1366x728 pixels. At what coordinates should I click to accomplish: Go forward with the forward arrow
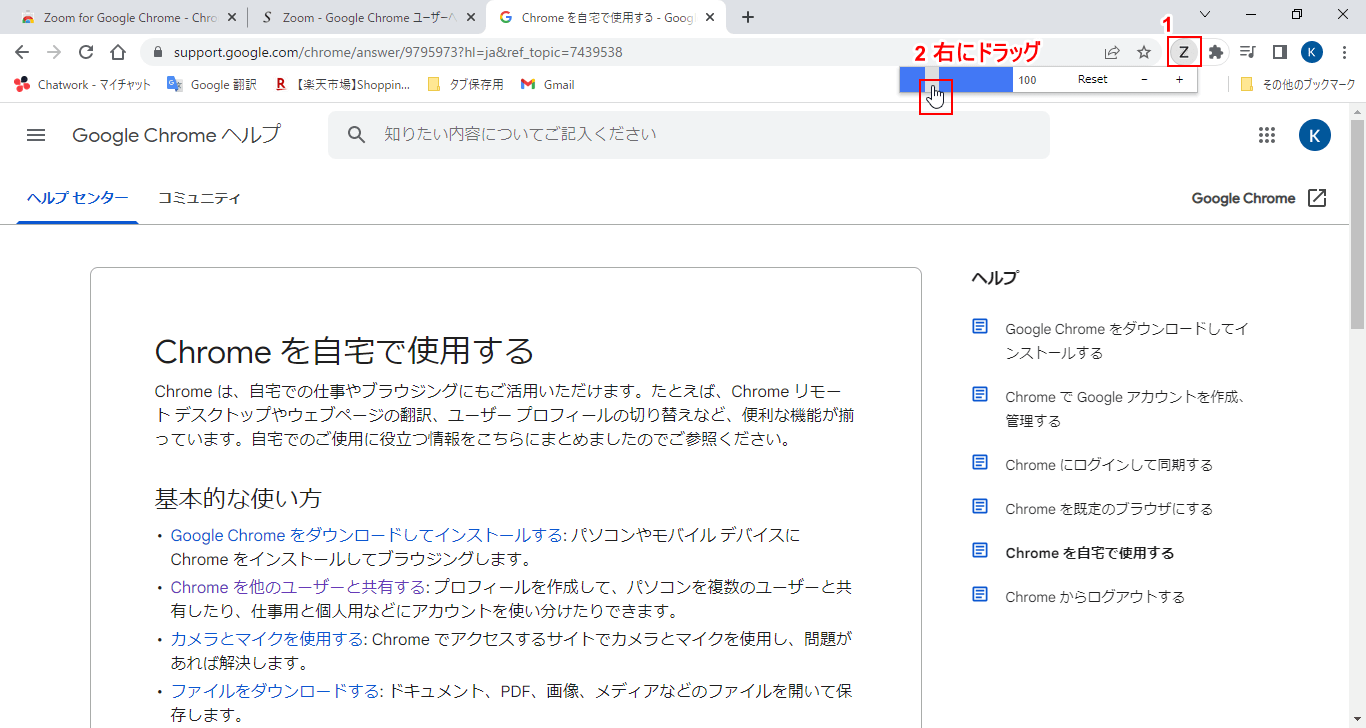click(54, 52)
